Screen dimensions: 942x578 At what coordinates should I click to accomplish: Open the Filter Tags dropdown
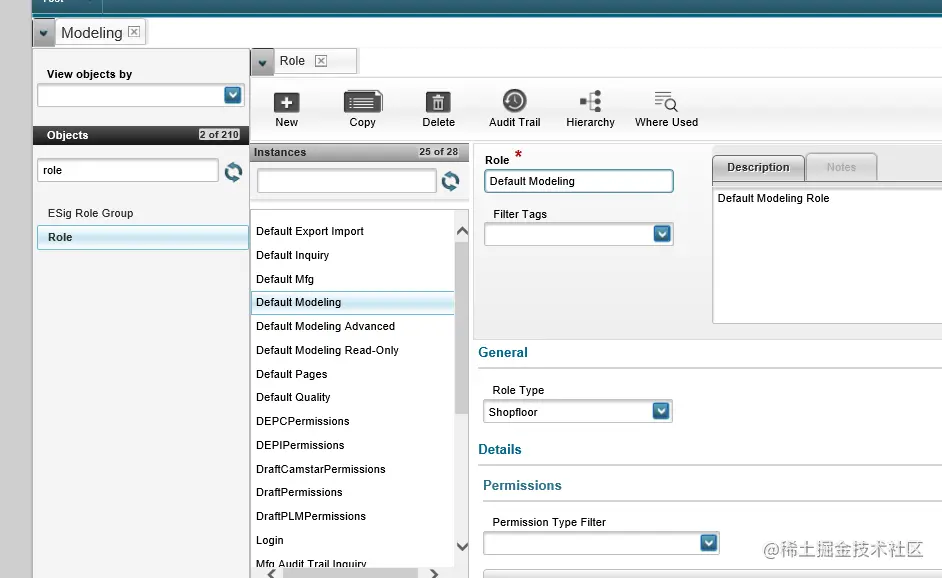tap(662, 234)
